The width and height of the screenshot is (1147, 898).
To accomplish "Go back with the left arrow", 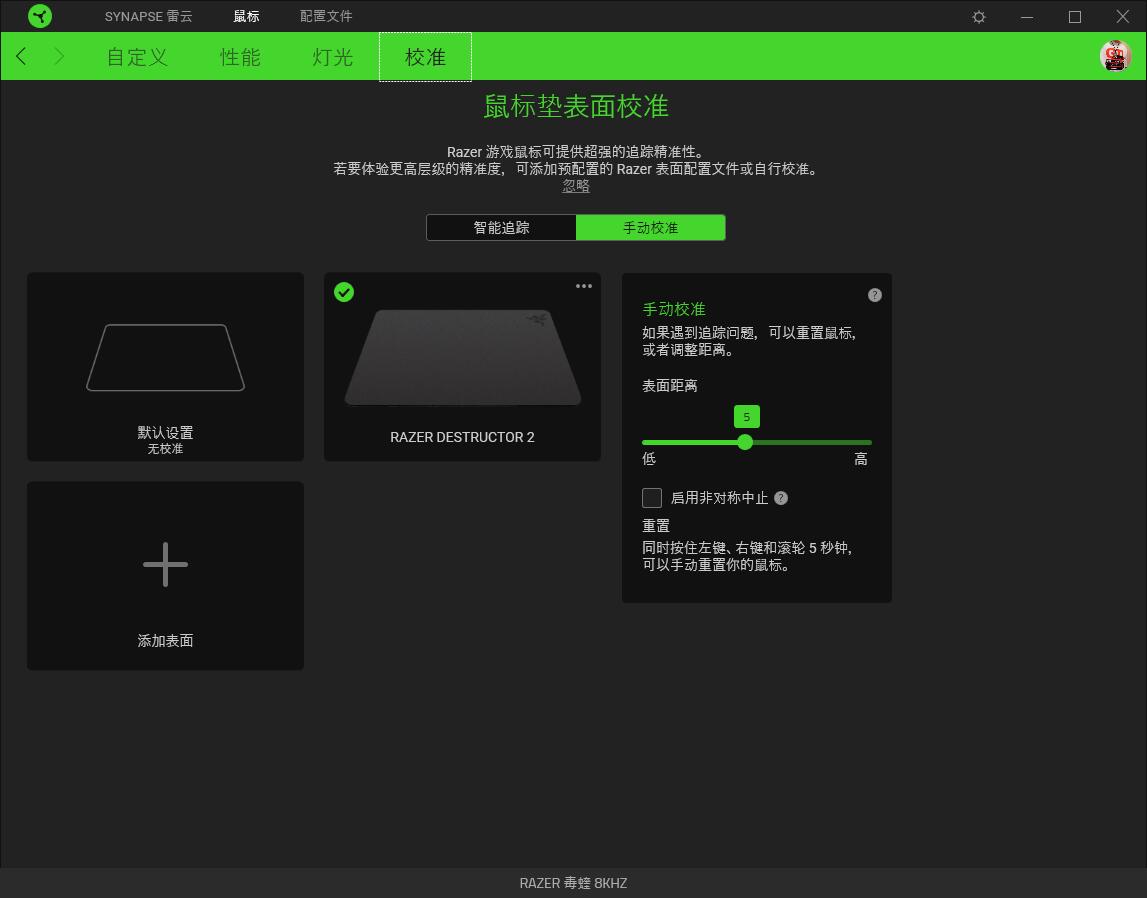I will click(21, 56).
